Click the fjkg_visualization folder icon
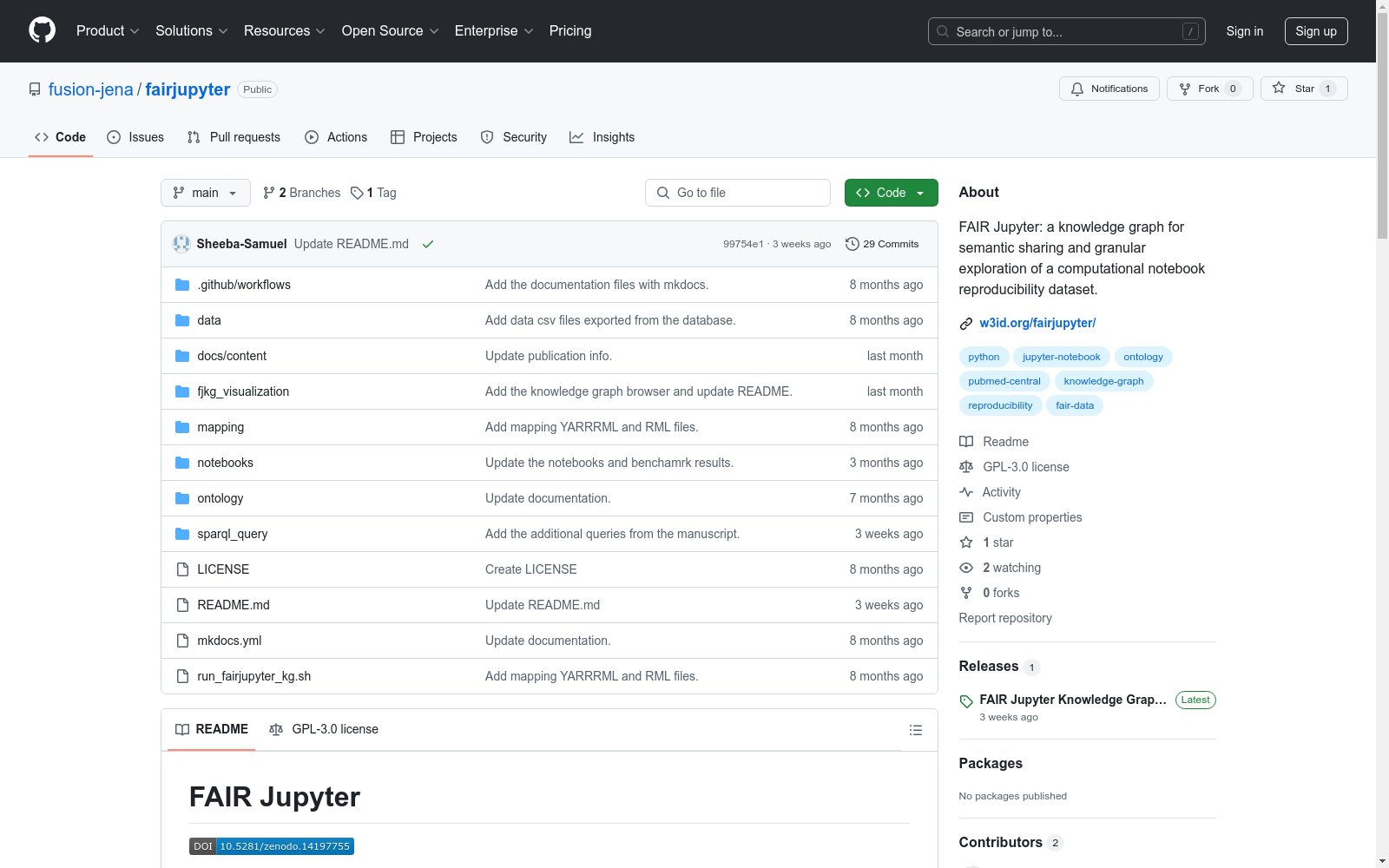 (x=182, y=391)
